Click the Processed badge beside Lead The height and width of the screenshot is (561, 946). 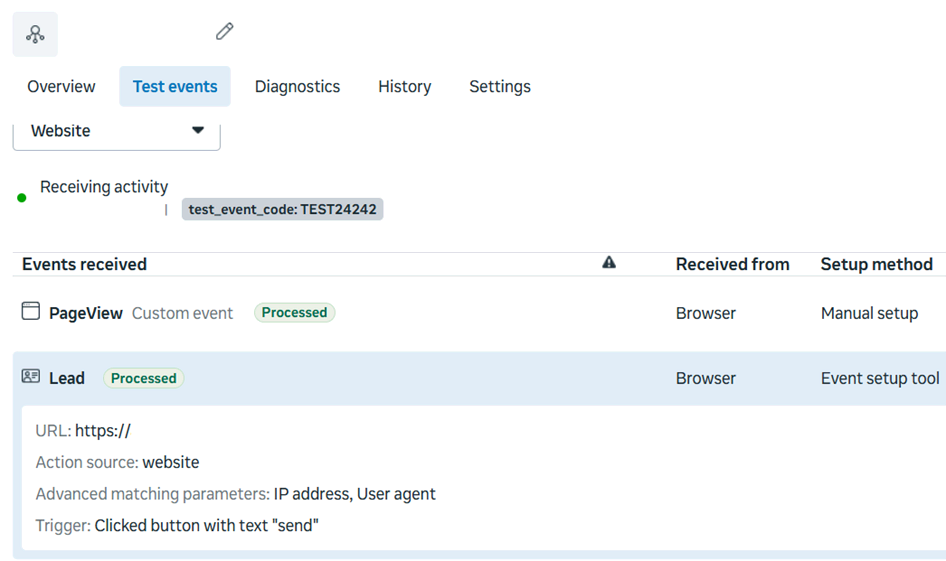pyautogui.click(x=144, y=378)
